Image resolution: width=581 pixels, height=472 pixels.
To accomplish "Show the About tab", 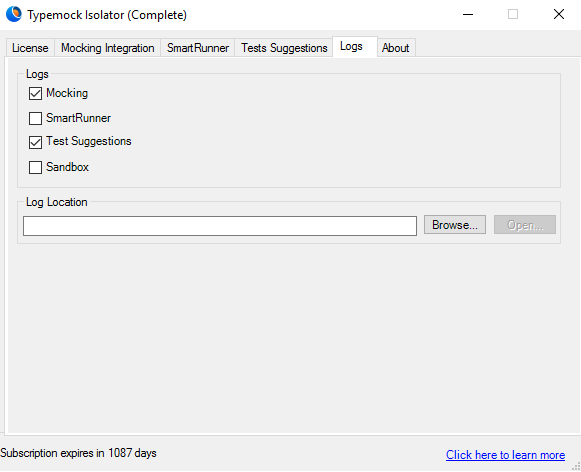I will coord(396,48).
